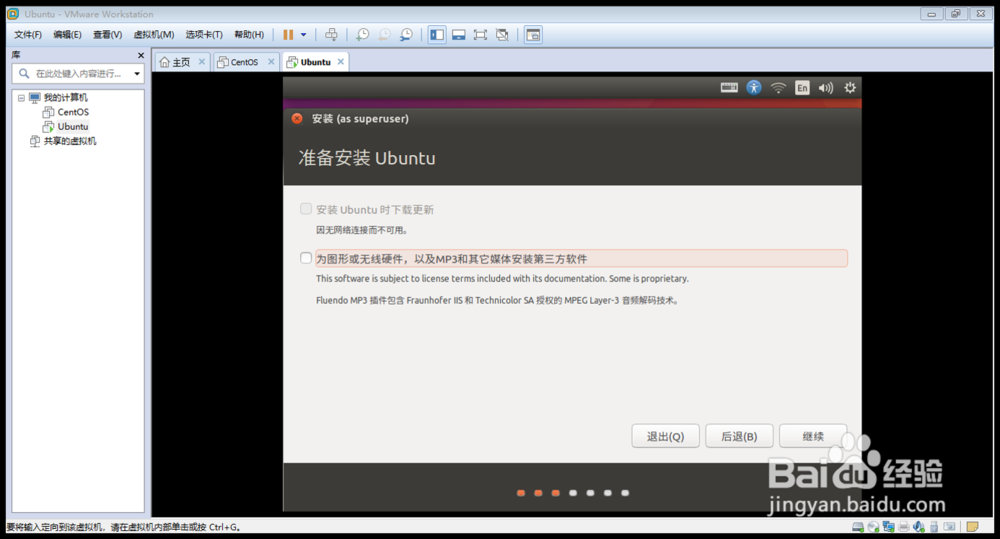
Task: Click the Unity mode toolbar icon
Action: (503, 35)
